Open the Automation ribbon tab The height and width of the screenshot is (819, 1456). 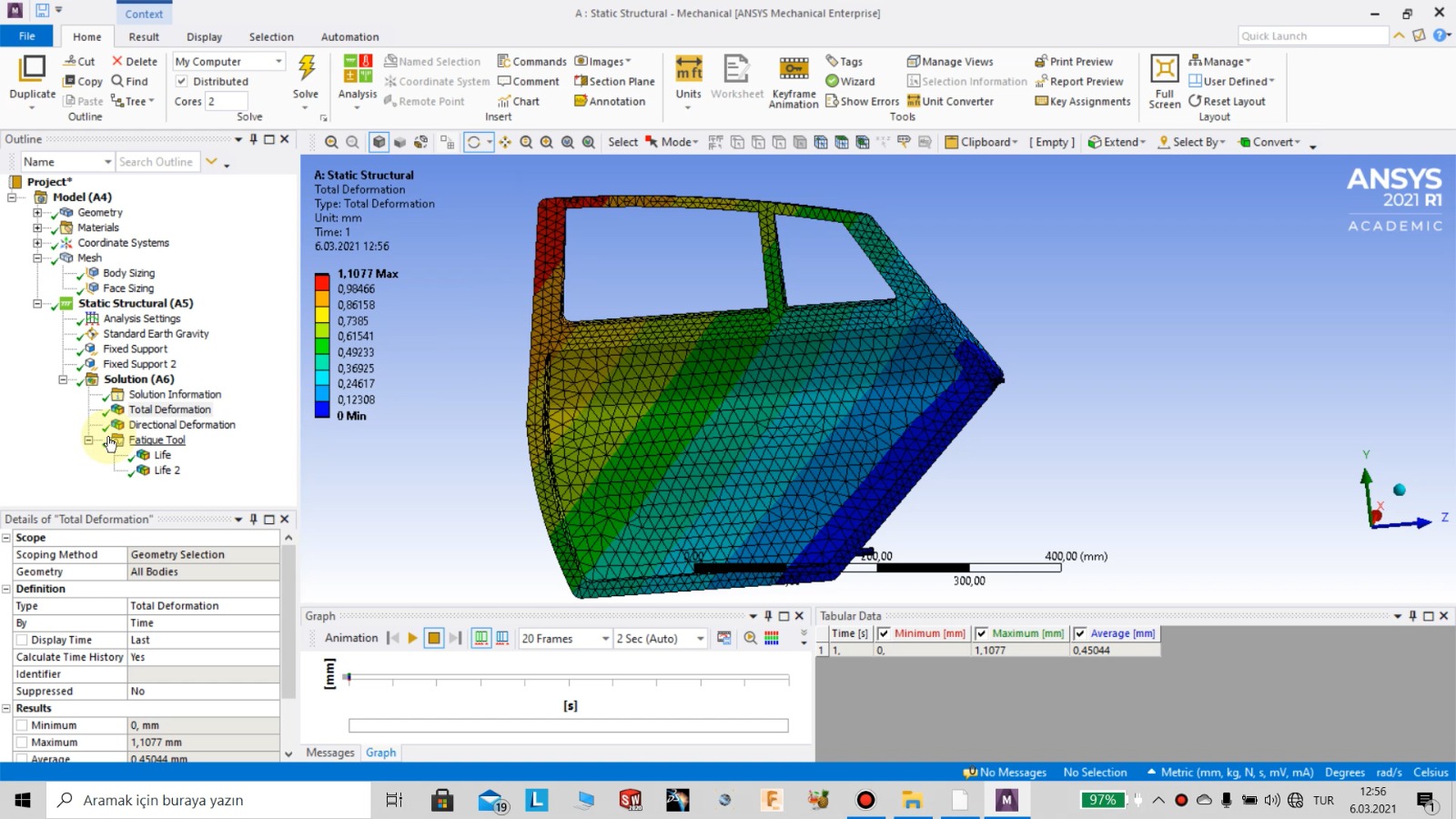pyautogui.click(x=349, y=36)
